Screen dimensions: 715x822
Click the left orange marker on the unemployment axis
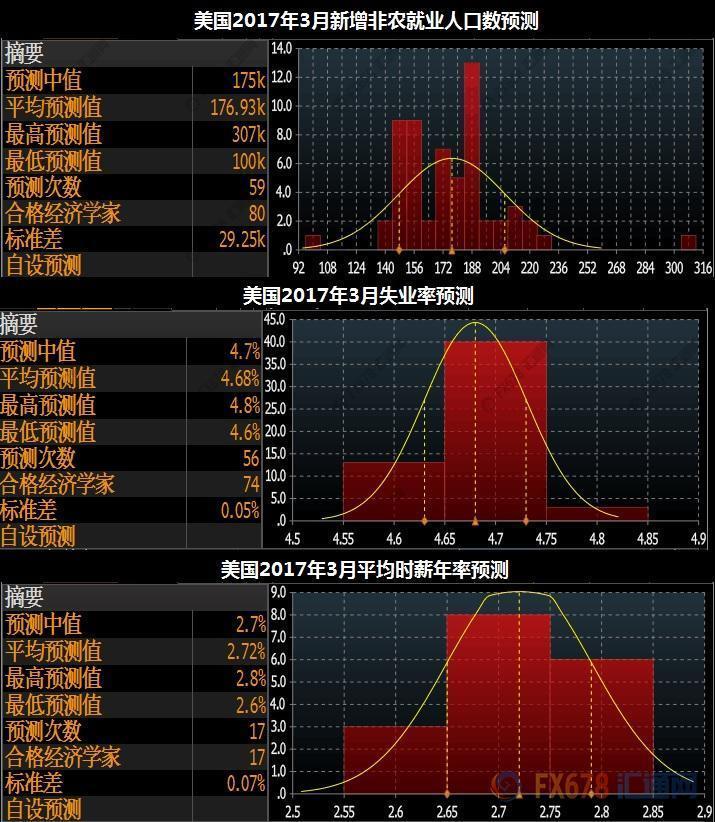click(424, 522)
